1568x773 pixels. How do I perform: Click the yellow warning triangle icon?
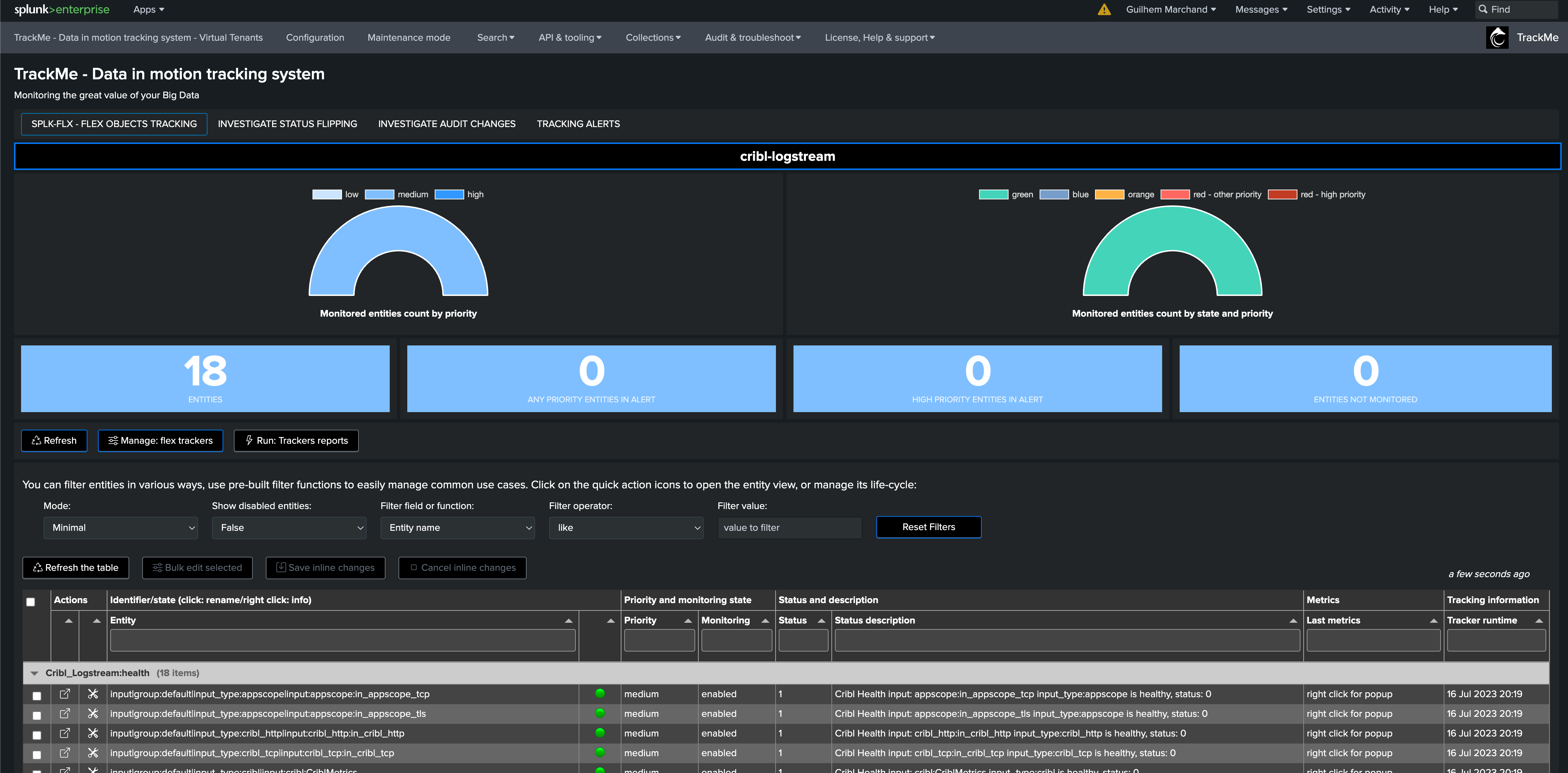point(1104,9)
